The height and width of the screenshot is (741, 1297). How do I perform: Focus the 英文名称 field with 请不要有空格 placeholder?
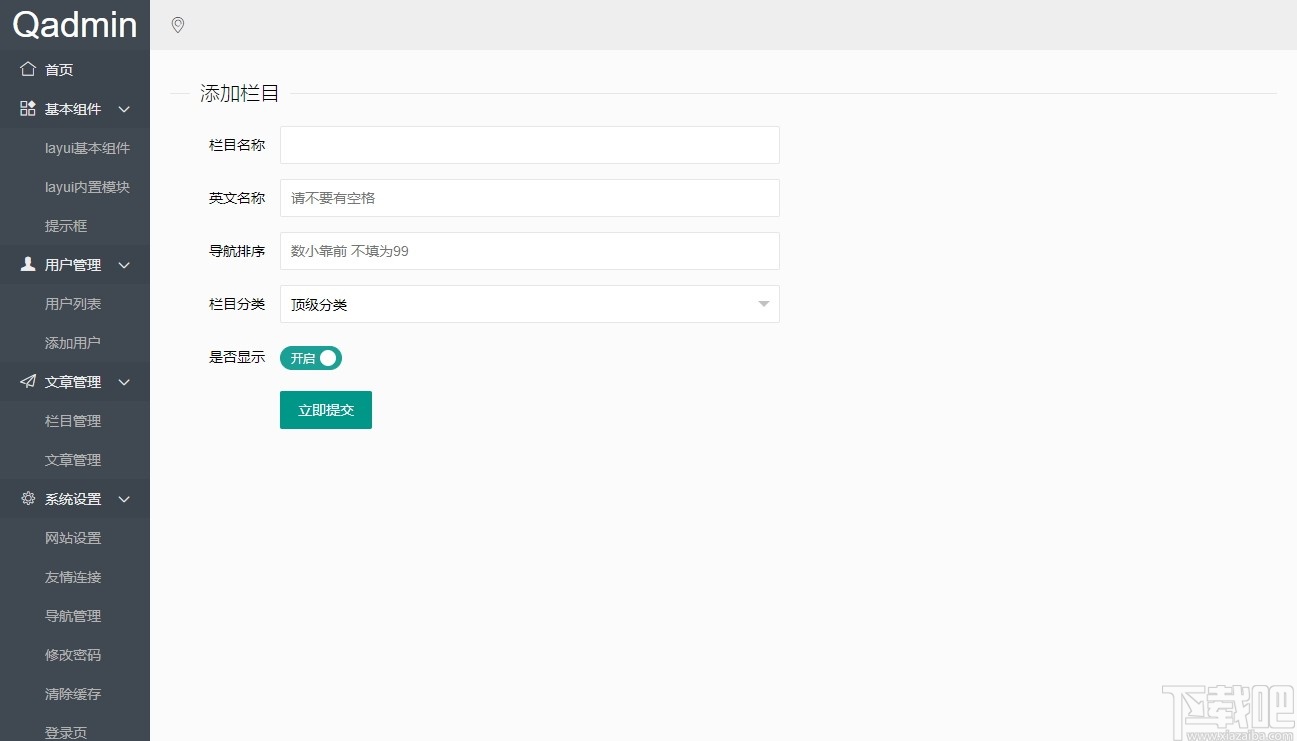(x=529, y=198)
